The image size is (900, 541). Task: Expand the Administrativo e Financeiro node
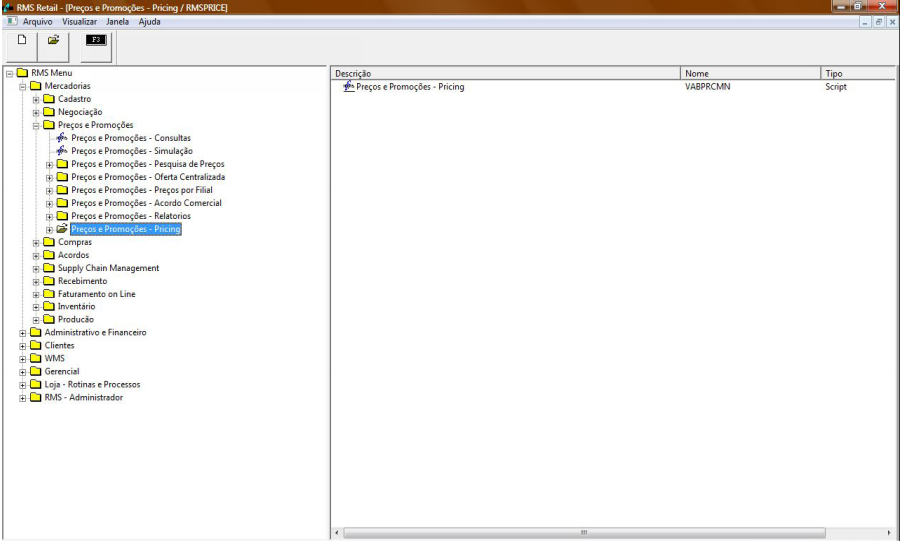[x=22, y=333]
